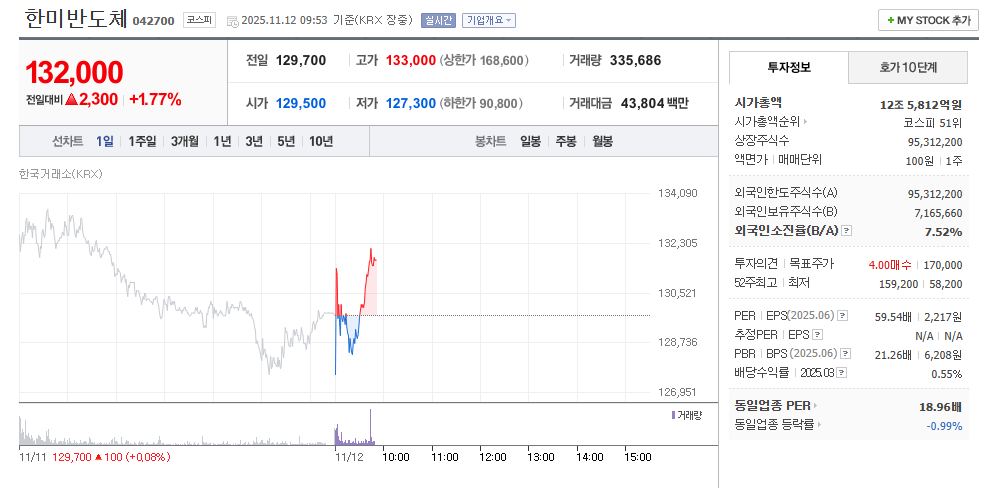
Task: Click the current price 132,000
Action: tap(74, 73)
